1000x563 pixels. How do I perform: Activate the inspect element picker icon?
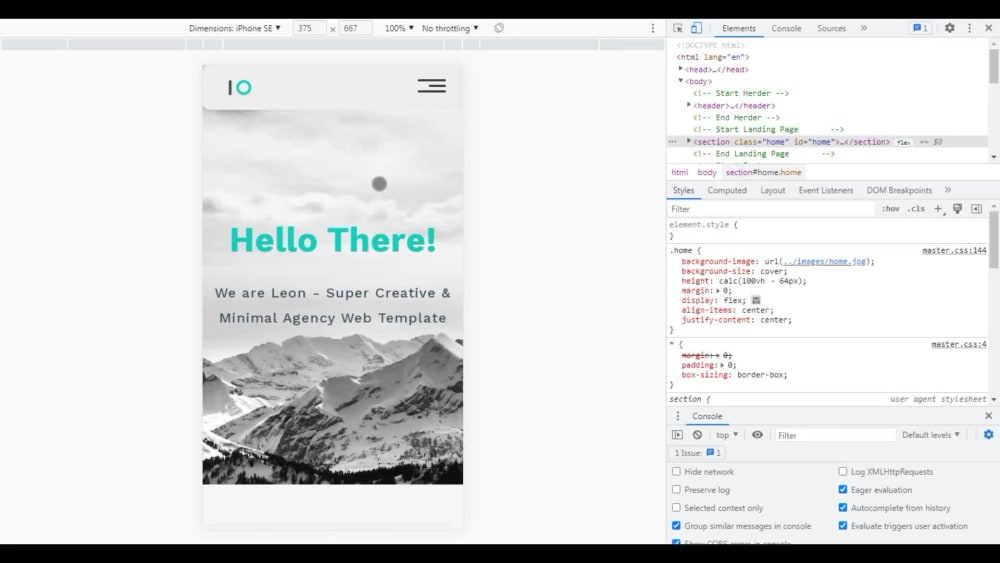click(677, 28)
